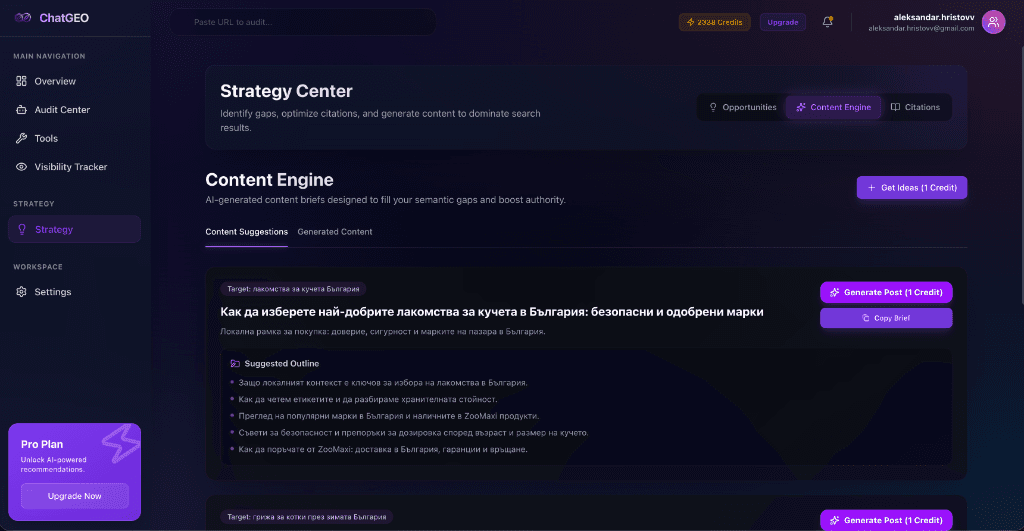Screen dimensions: 1024x531
Task: Click the Upgrade Now button
Action: click(x=74, y=496)
